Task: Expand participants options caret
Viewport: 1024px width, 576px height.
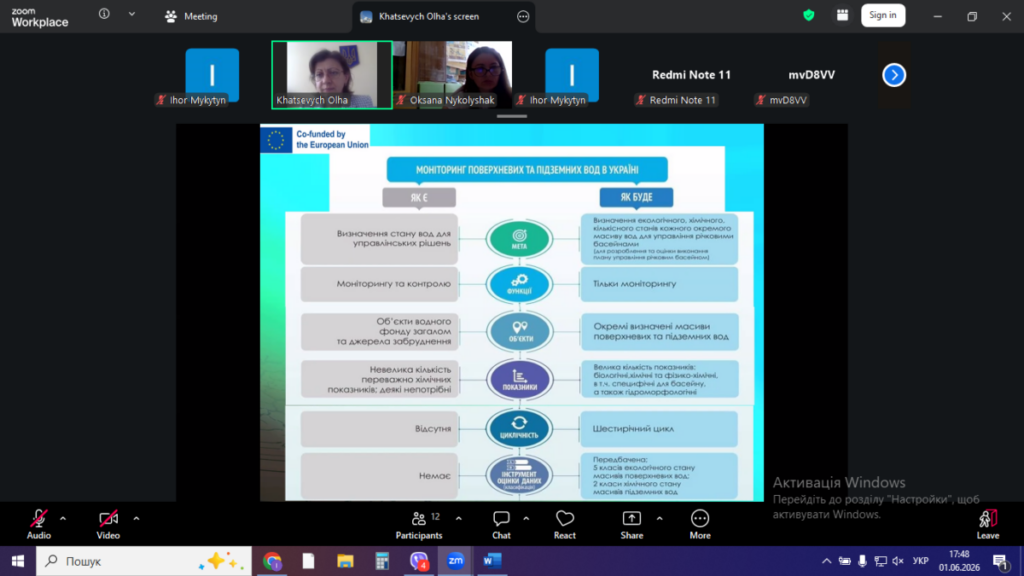Action: point(458,519)
